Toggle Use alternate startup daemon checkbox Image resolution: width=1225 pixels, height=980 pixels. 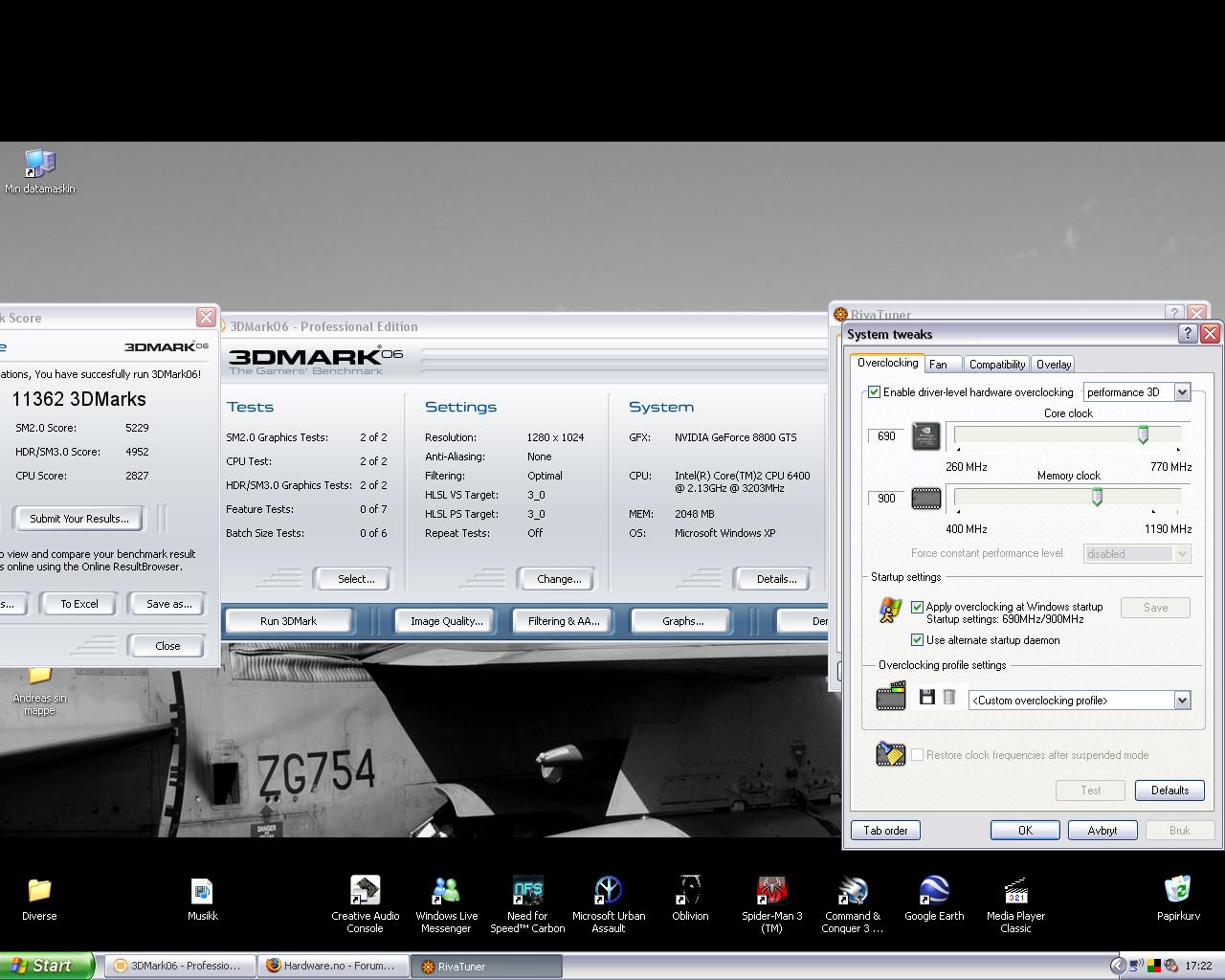click(x=918, y=640)
